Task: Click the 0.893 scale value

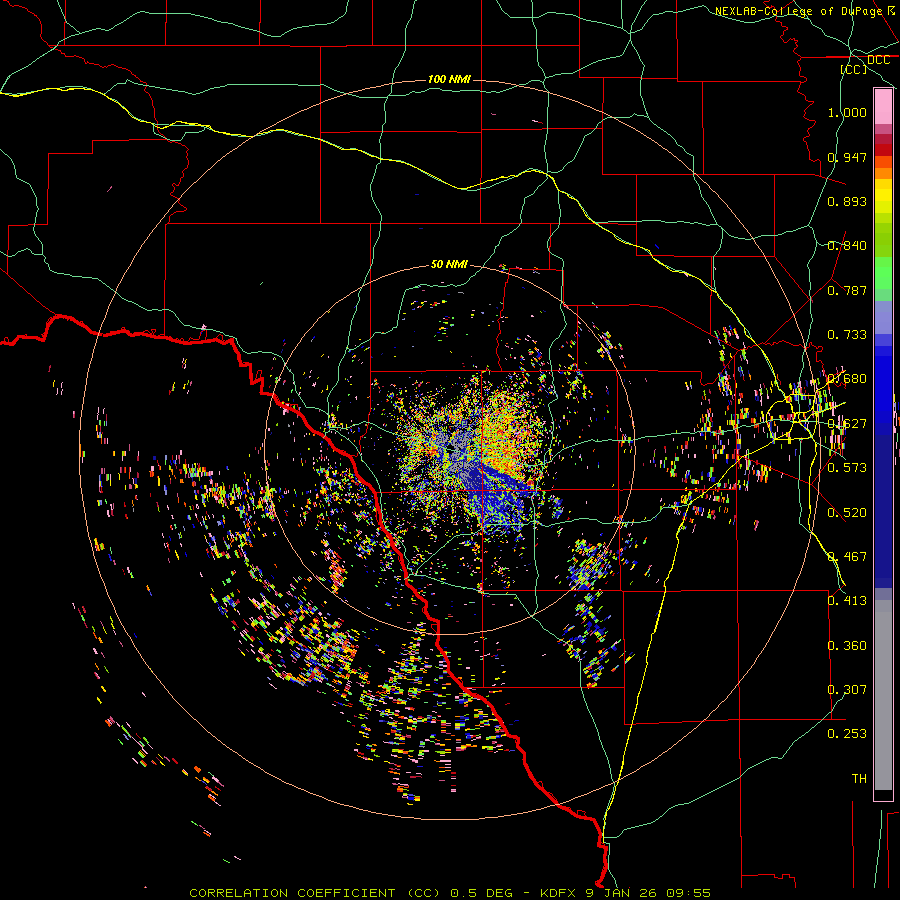Action: (x=847, y=201)
